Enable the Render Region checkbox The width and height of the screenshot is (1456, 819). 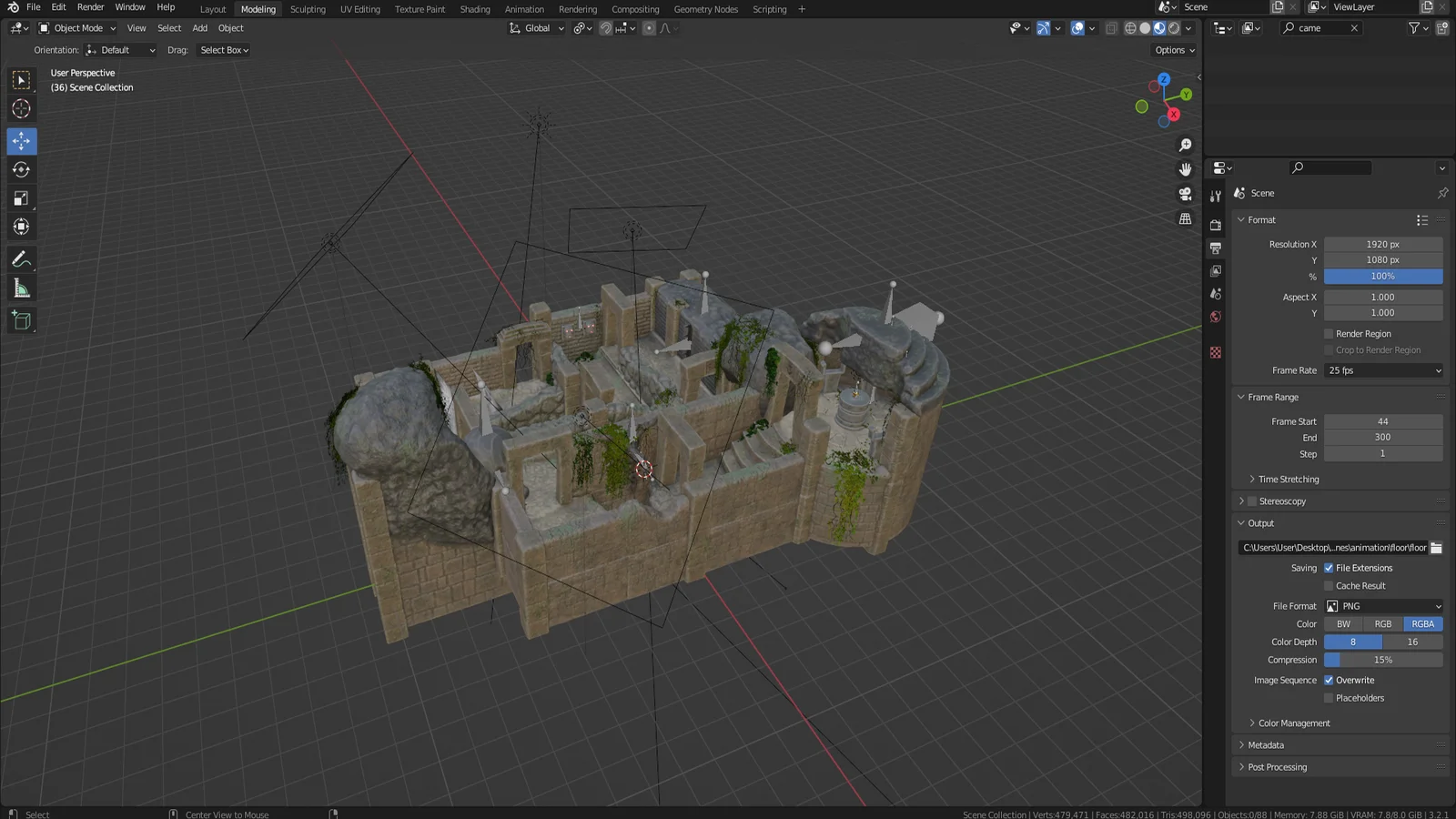pyautogui.click(x=1329, y=334)
